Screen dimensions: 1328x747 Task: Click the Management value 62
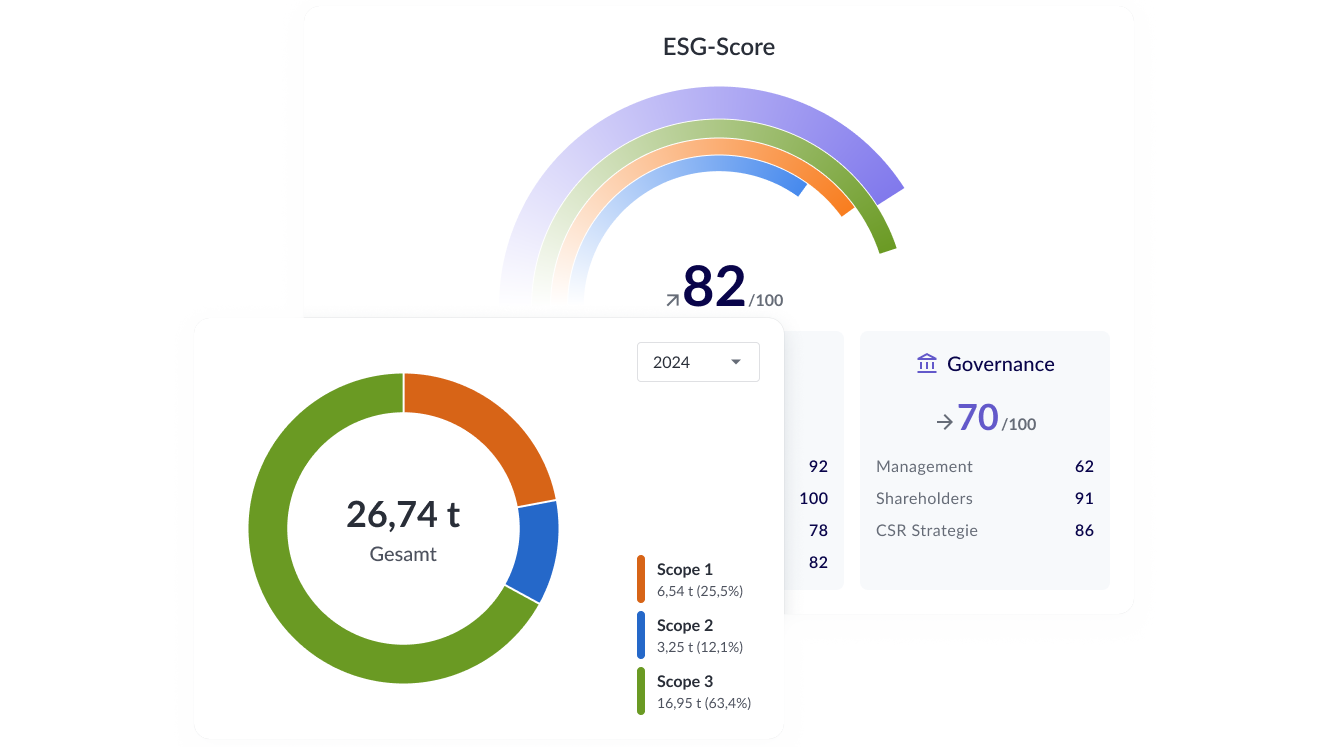pos(1084,467)
